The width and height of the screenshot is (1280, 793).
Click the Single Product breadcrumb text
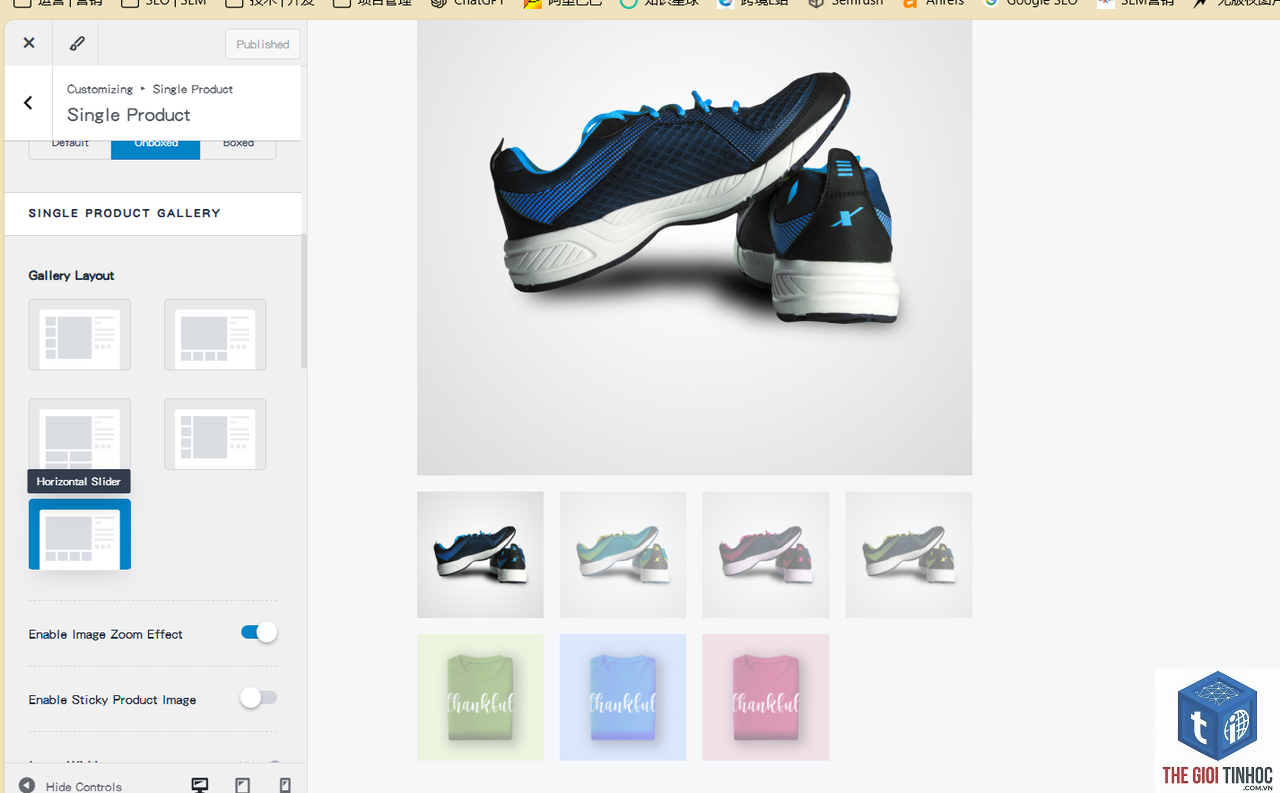point(193,89)
